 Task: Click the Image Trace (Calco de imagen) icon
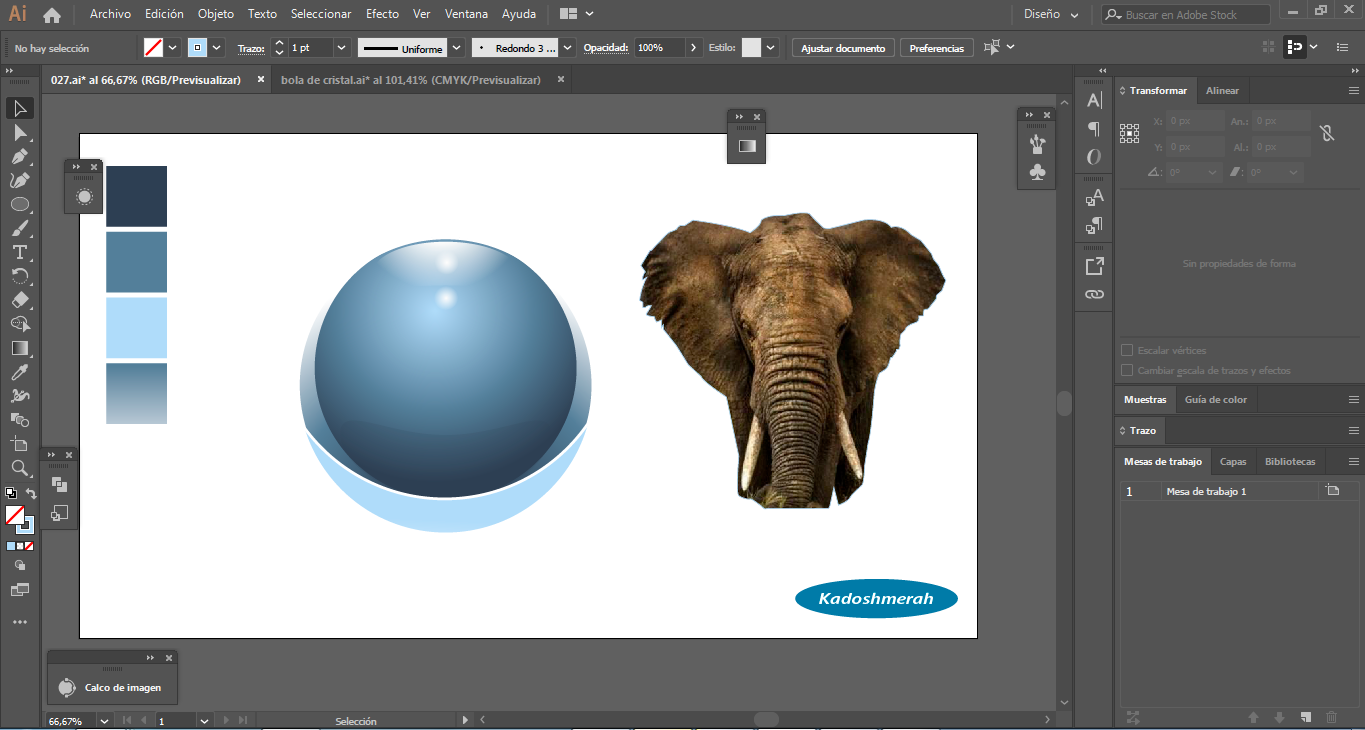(x=66, y=687)
